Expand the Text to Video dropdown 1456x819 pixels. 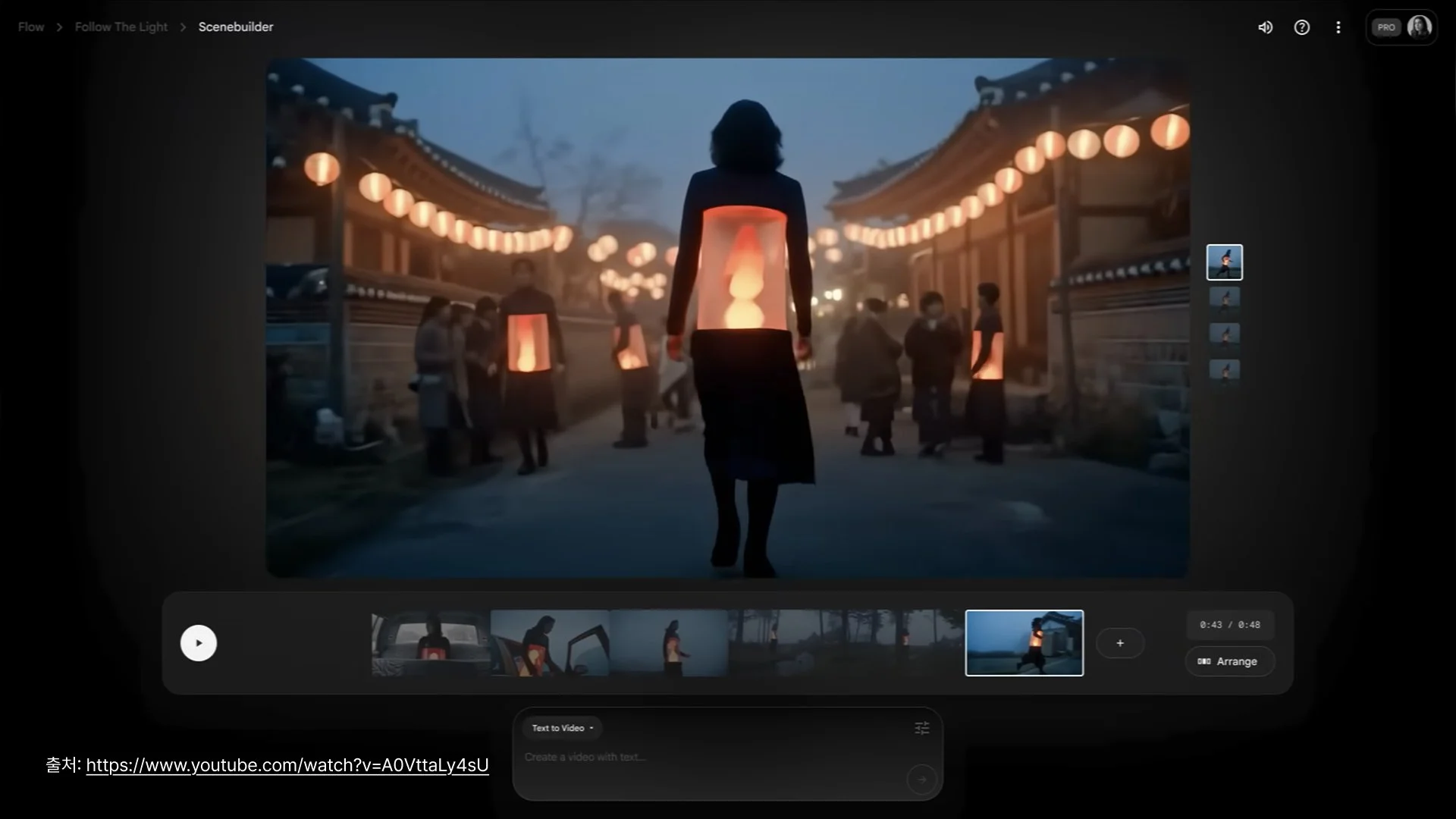562,728
